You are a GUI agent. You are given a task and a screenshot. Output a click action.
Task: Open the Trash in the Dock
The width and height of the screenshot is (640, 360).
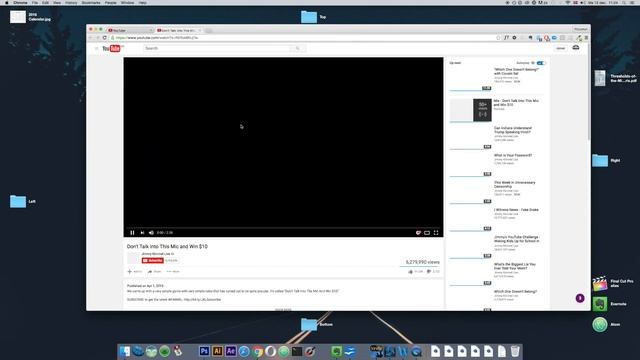(x=515, y=351)
